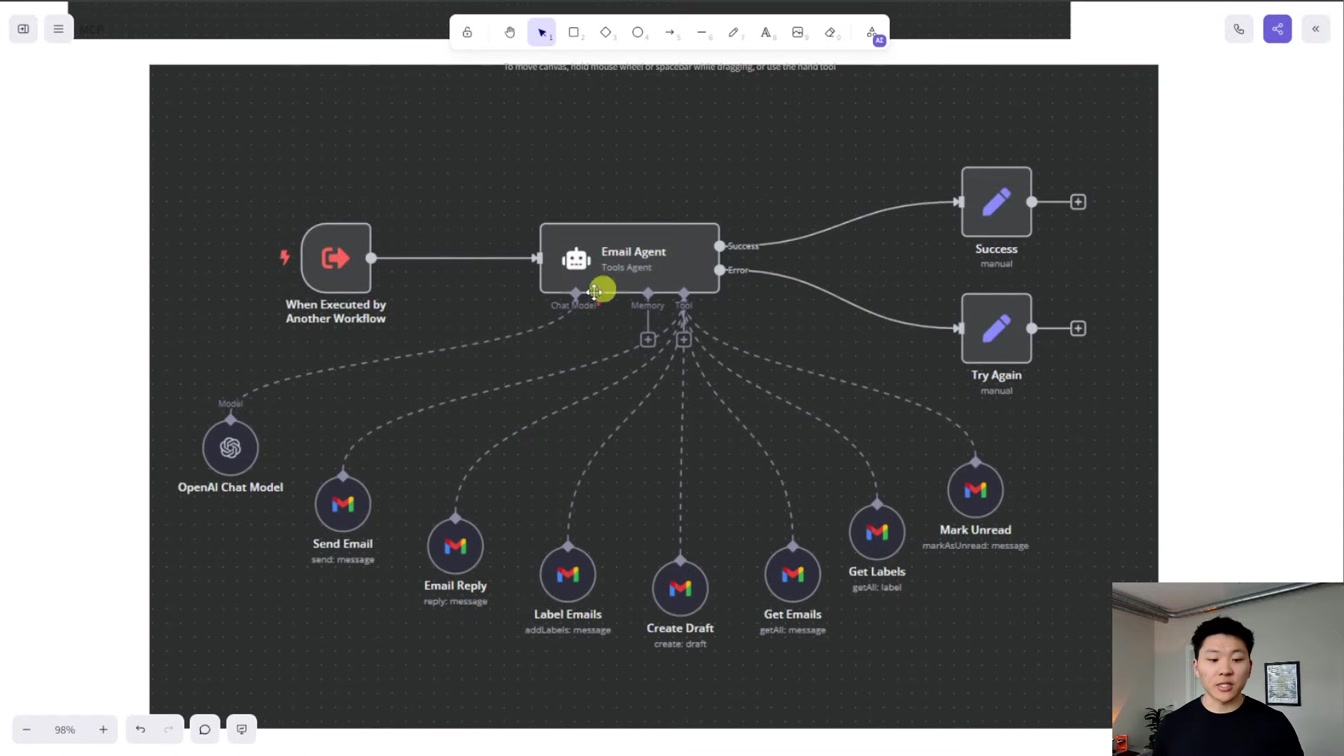This screenshot has width=1344, height=756.
Task: Click the Chat Model connector diamond
Action: tap(575, 293)
